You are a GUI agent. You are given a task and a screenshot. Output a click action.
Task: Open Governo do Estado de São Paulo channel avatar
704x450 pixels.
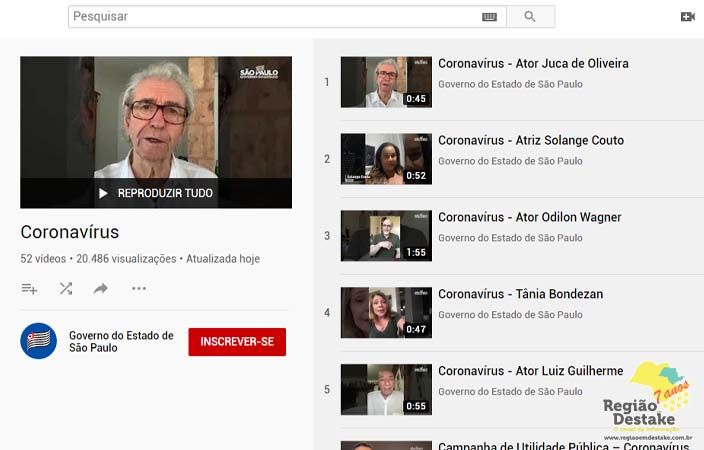39,341
